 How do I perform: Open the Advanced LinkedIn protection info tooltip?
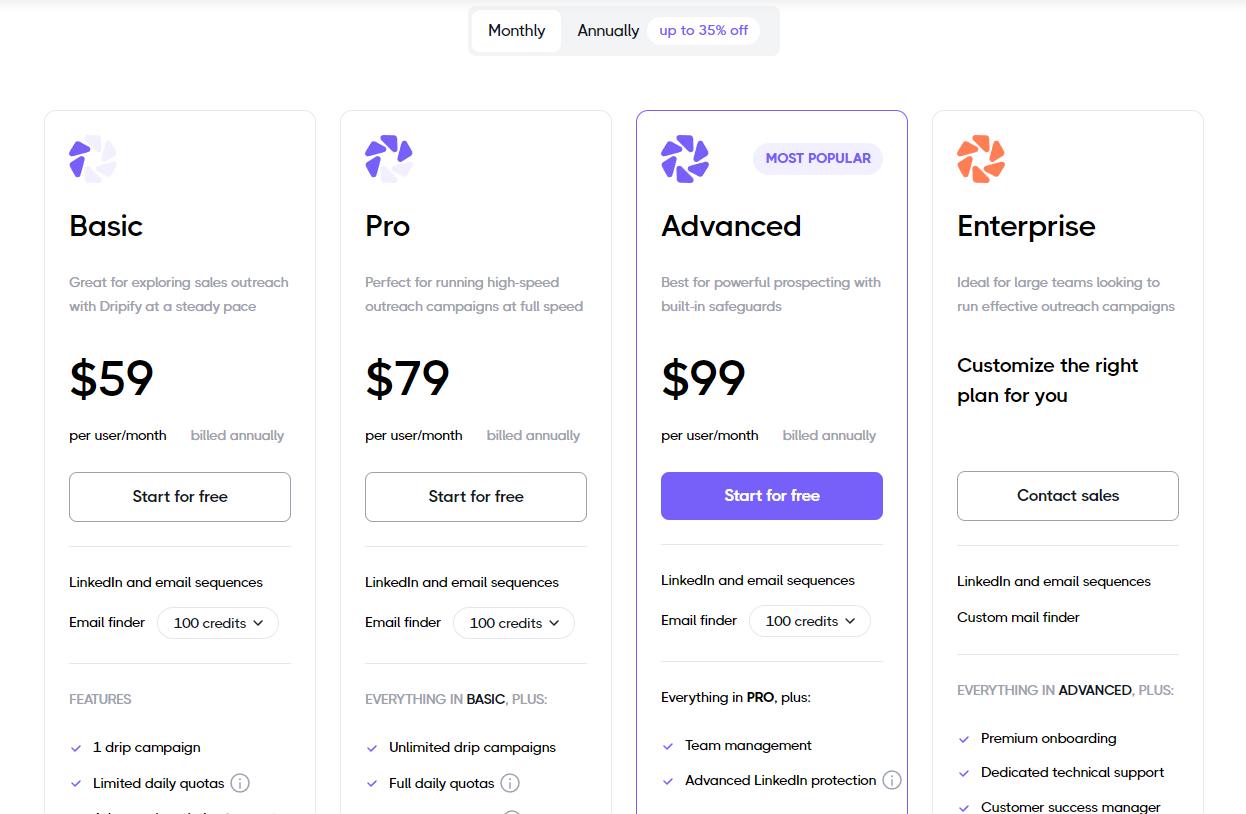pyautogui.click(x=890, y=780)
